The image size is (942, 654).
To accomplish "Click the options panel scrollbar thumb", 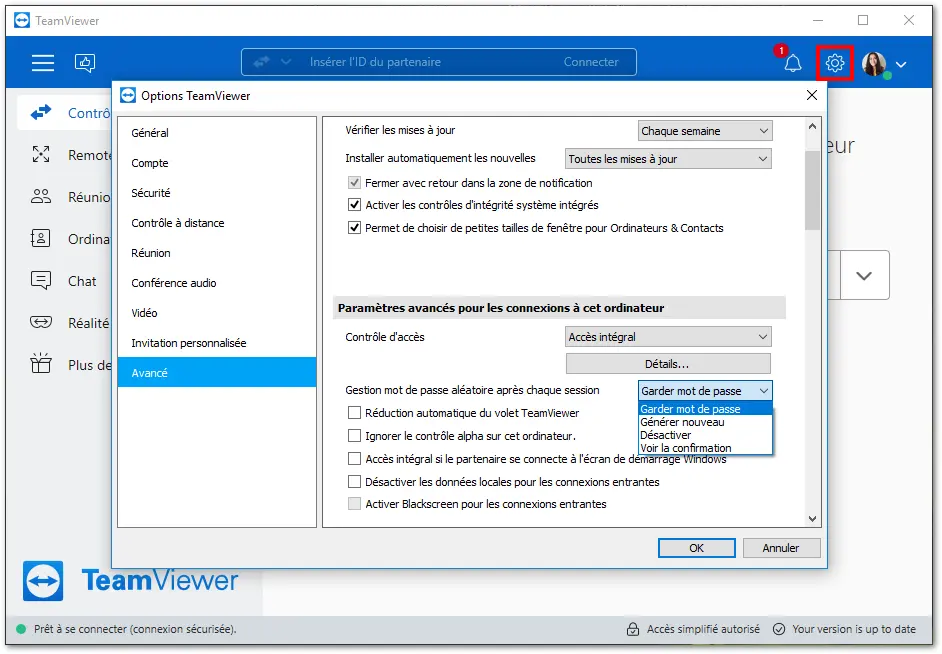I will 812,190.
